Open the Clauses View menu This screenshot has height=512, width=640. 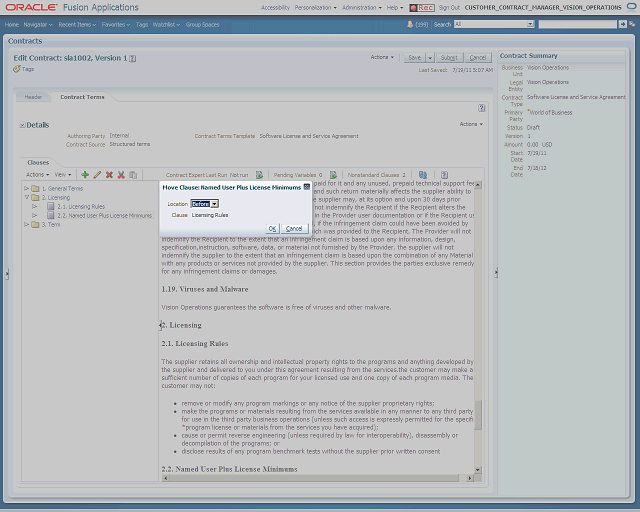click(63, 175)
